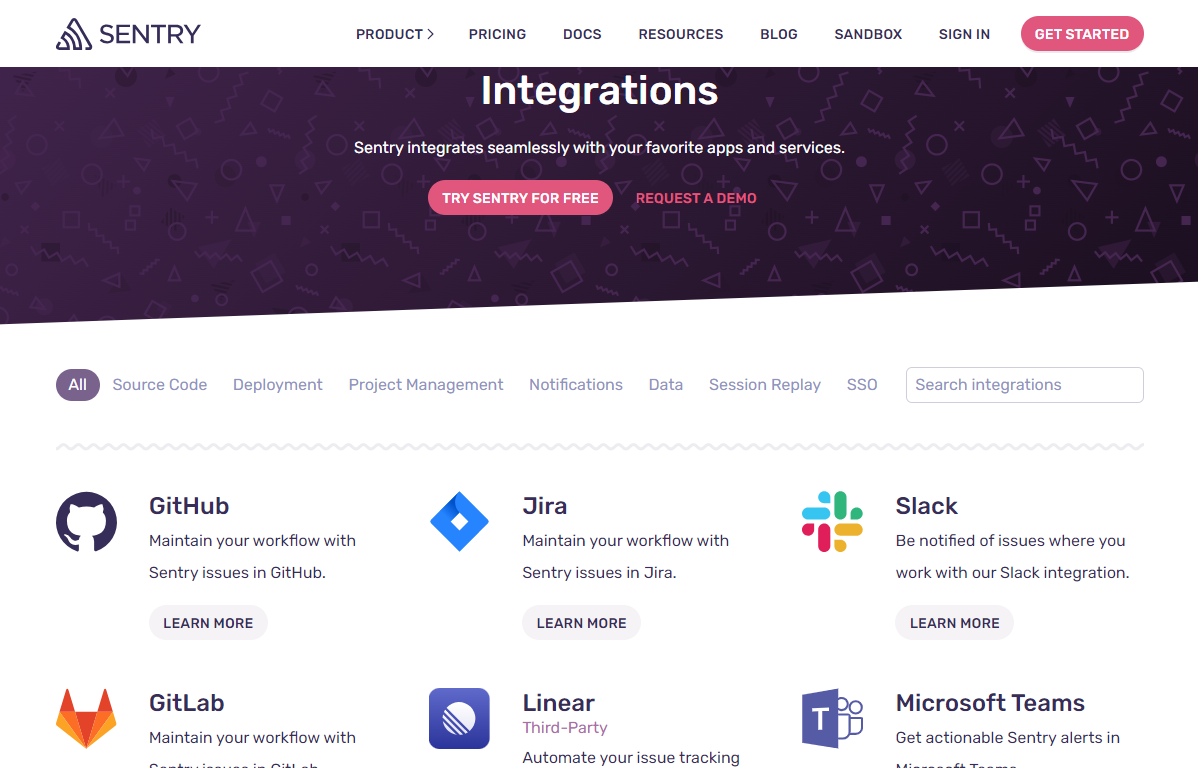Click the Third-Party label under Linear

565,727
